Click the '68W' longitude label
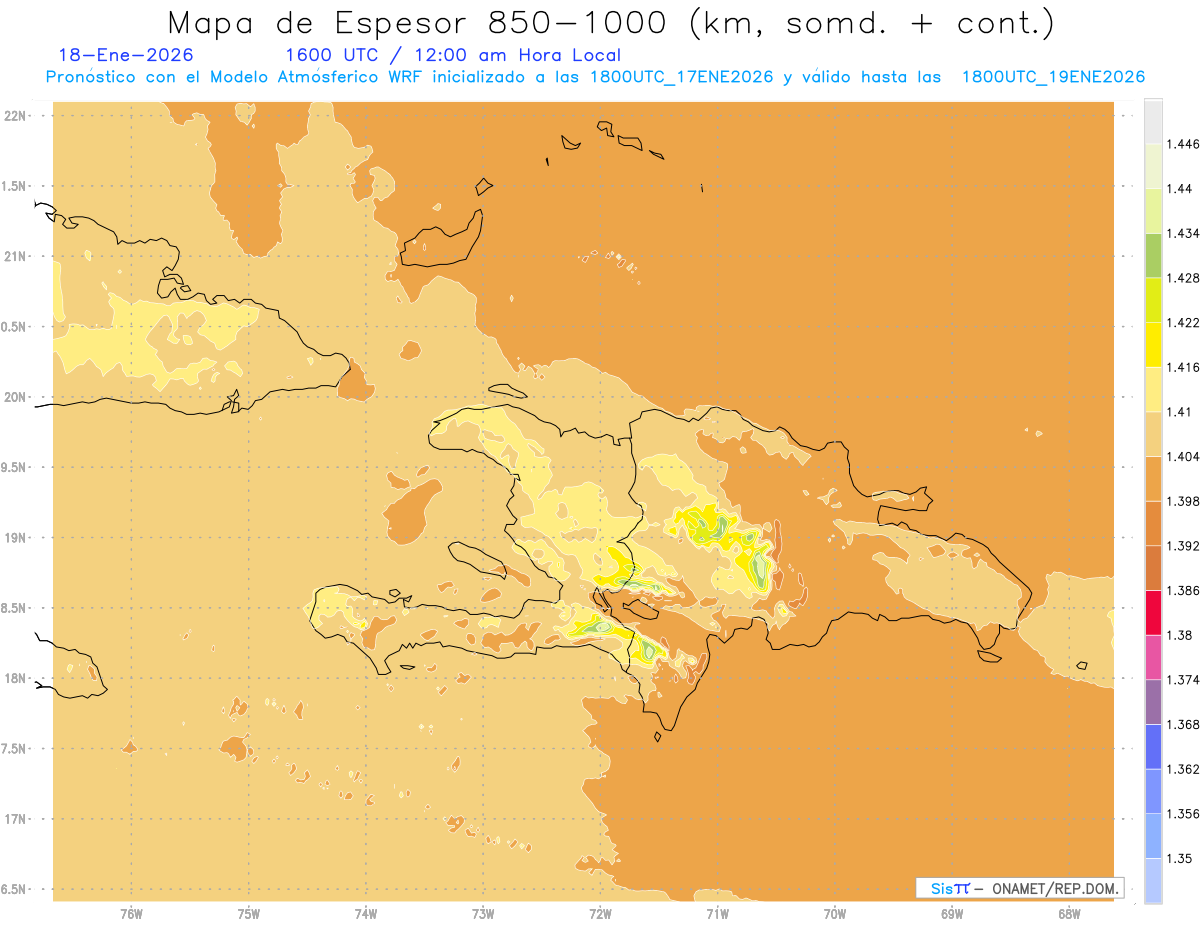 pyautogui.click(x=1069, y=914)
